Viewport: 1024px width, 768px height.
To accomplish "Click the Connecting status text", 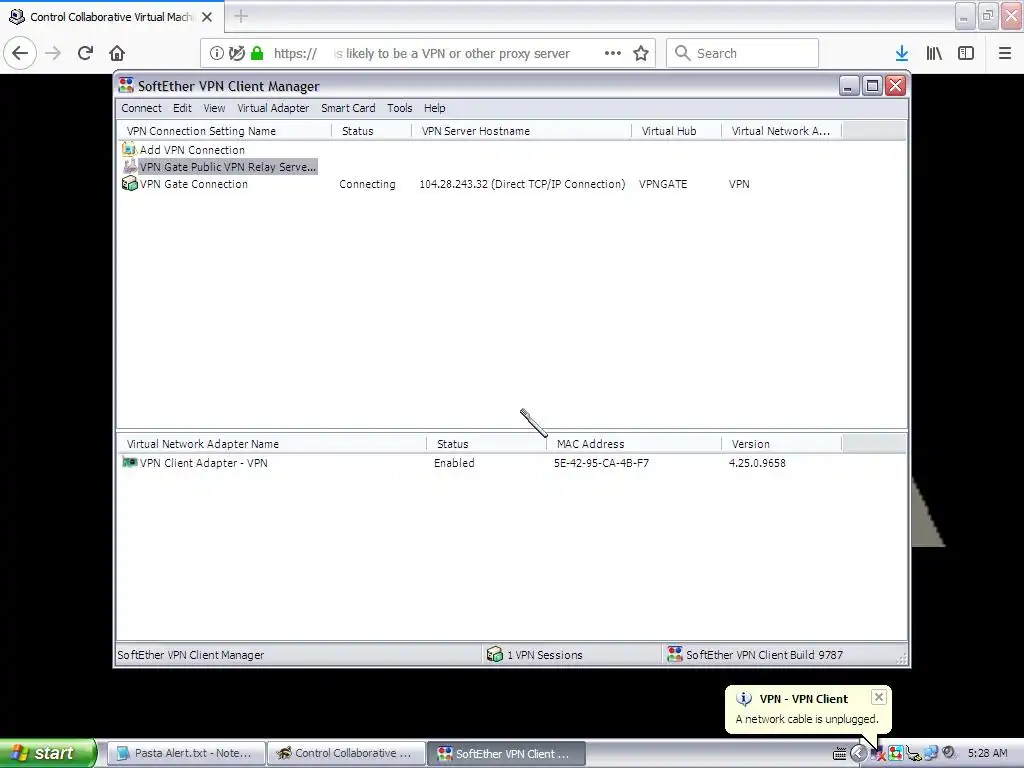I will (367, 184).
